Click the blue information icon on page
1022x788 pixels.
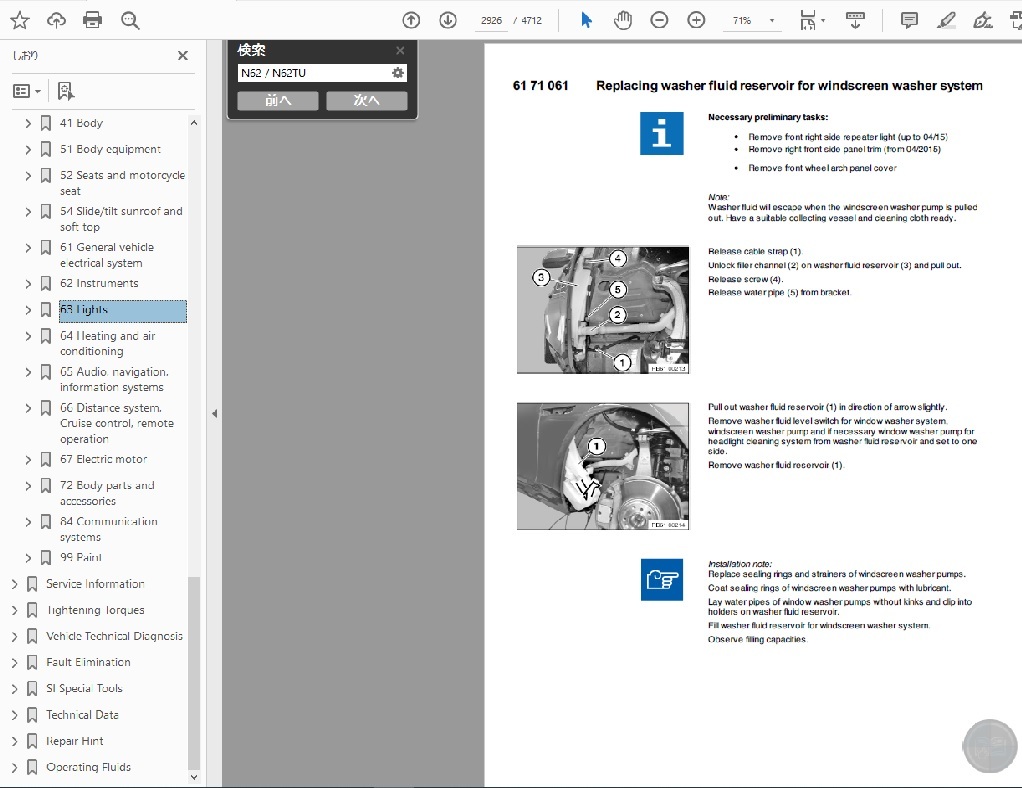[662, 134]
